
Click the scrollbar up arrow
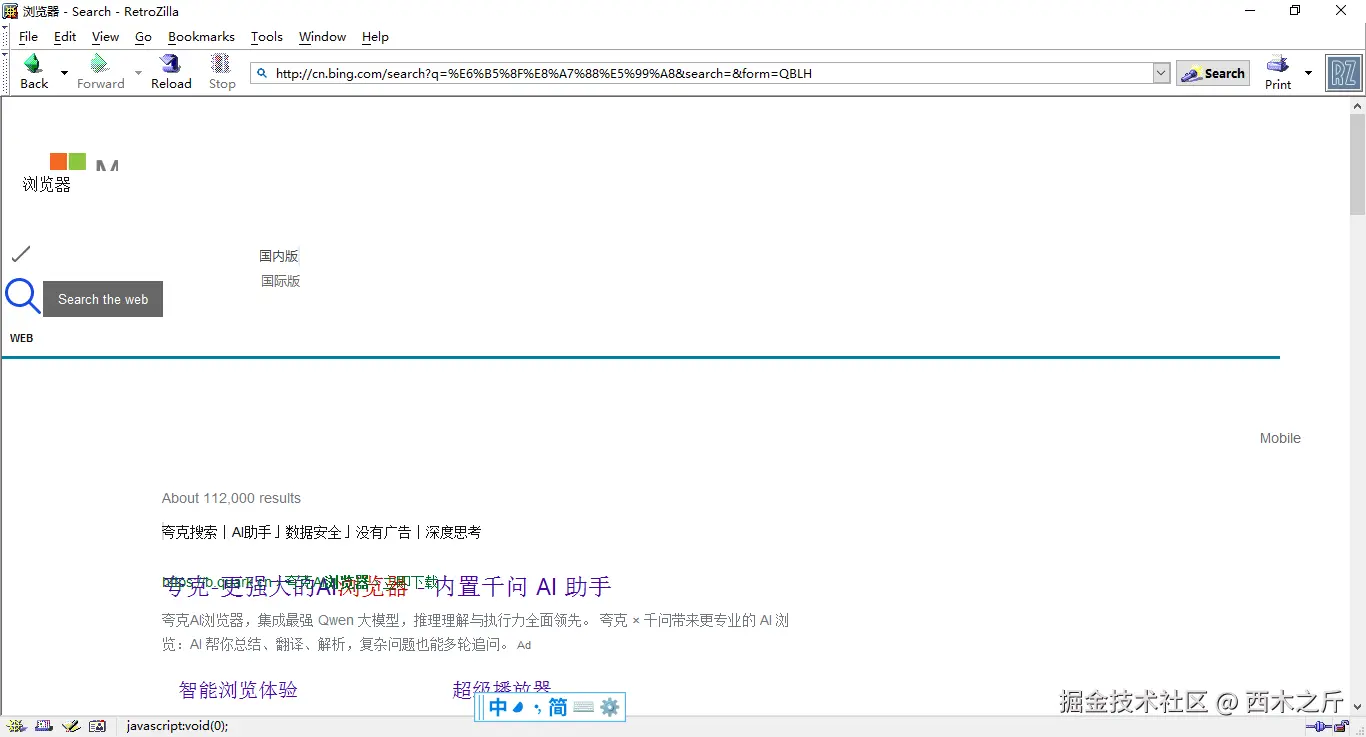pyautogui.click(x=1357, y=105)
